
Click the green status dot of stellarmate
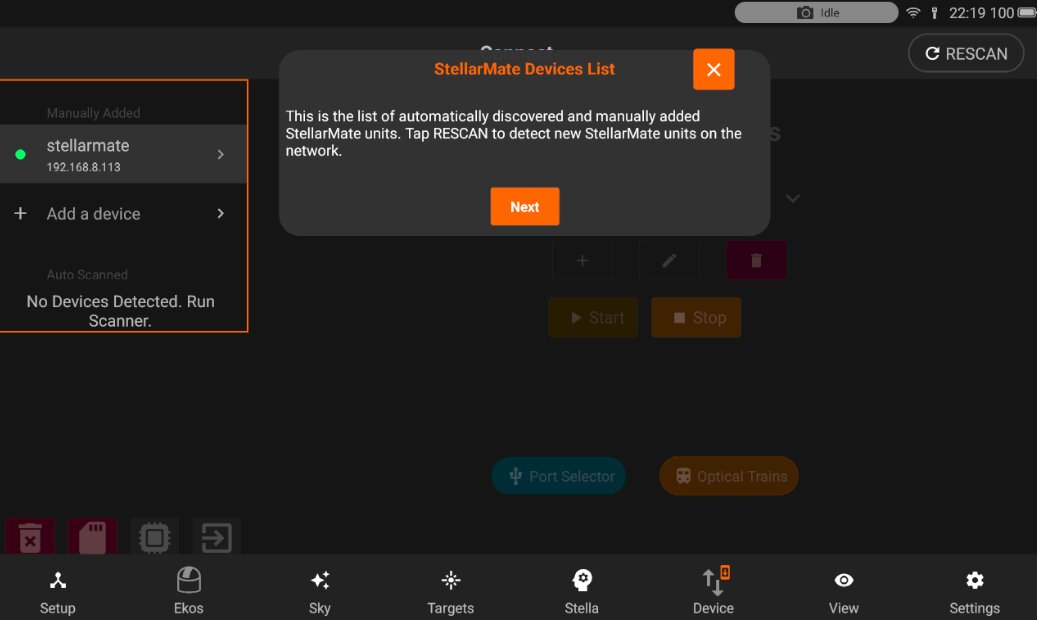pyautogui.click(x=21, y=154)
